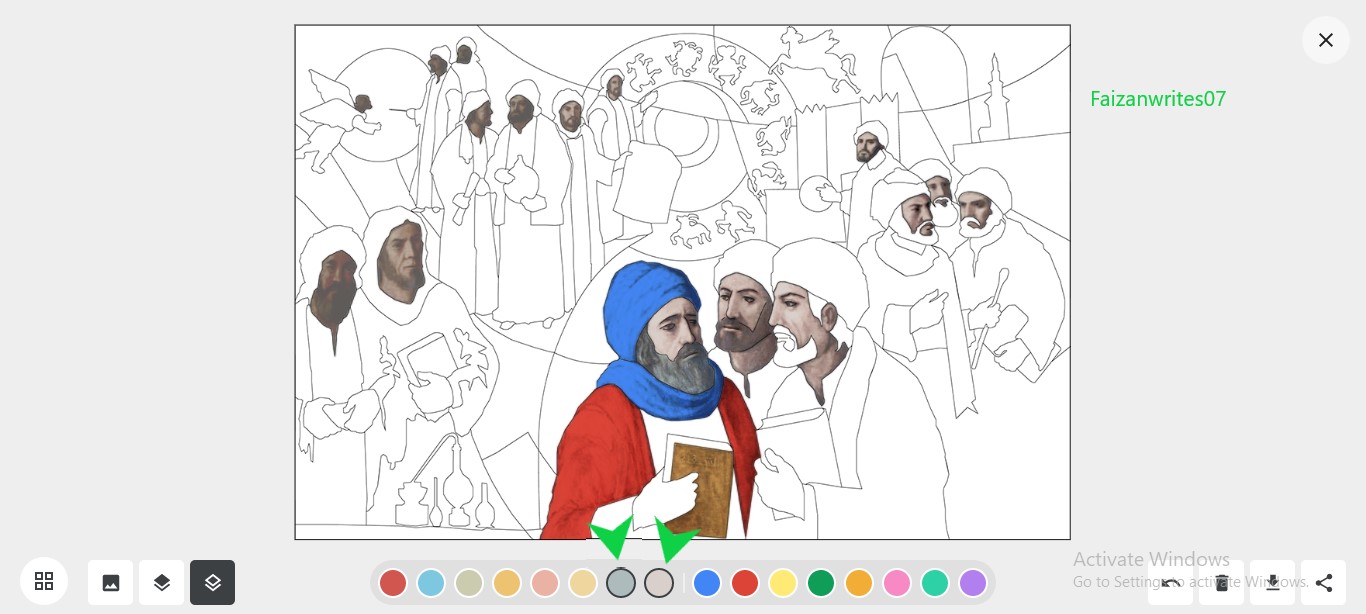The height and width of the screenshot is (614, 1366).
Task: Choose the bright orange swatch
Action: [x=859, y=583]
